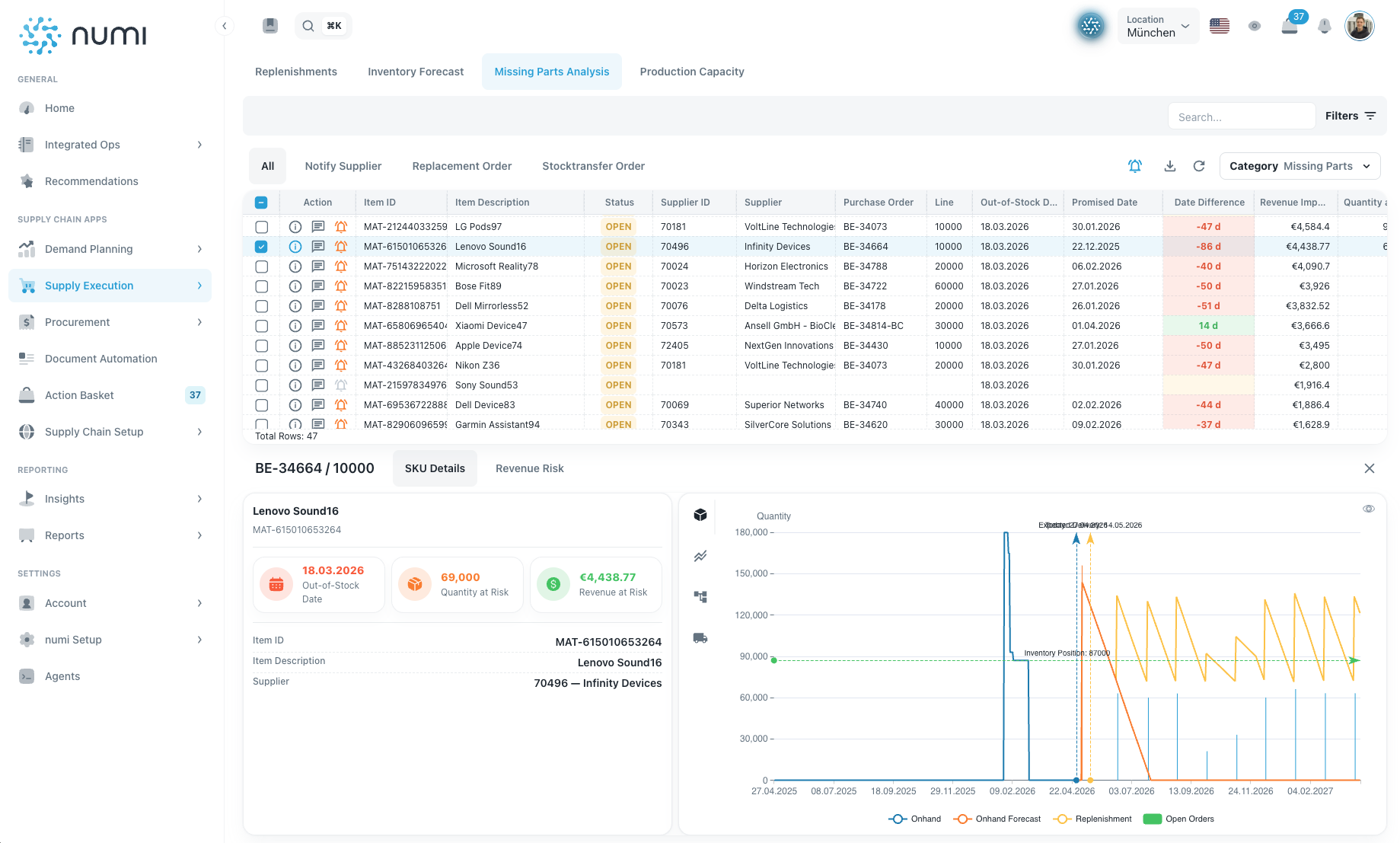The image size is (1400, 843).
Task: Download the table with the export icon
Action: (x=1170, y=166)
